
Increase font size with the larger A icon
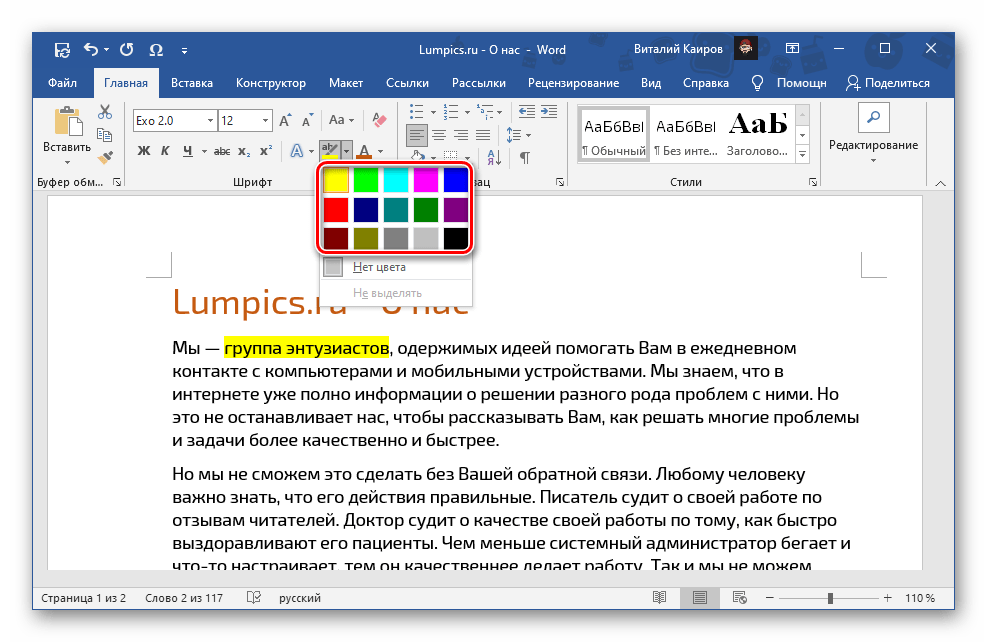point(285,120)
